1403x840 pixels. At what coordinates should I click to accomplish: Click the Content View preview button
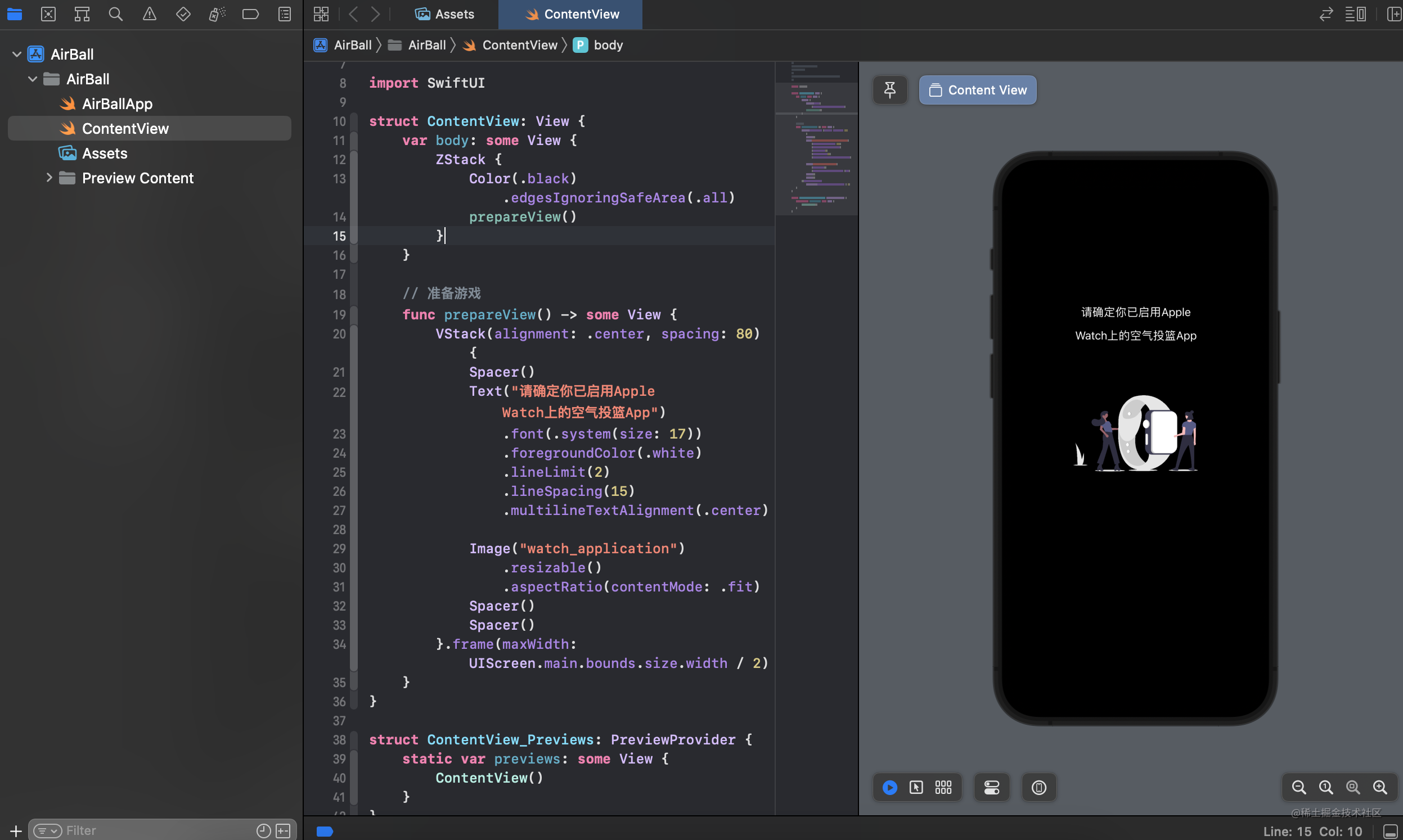coord(977,90)
